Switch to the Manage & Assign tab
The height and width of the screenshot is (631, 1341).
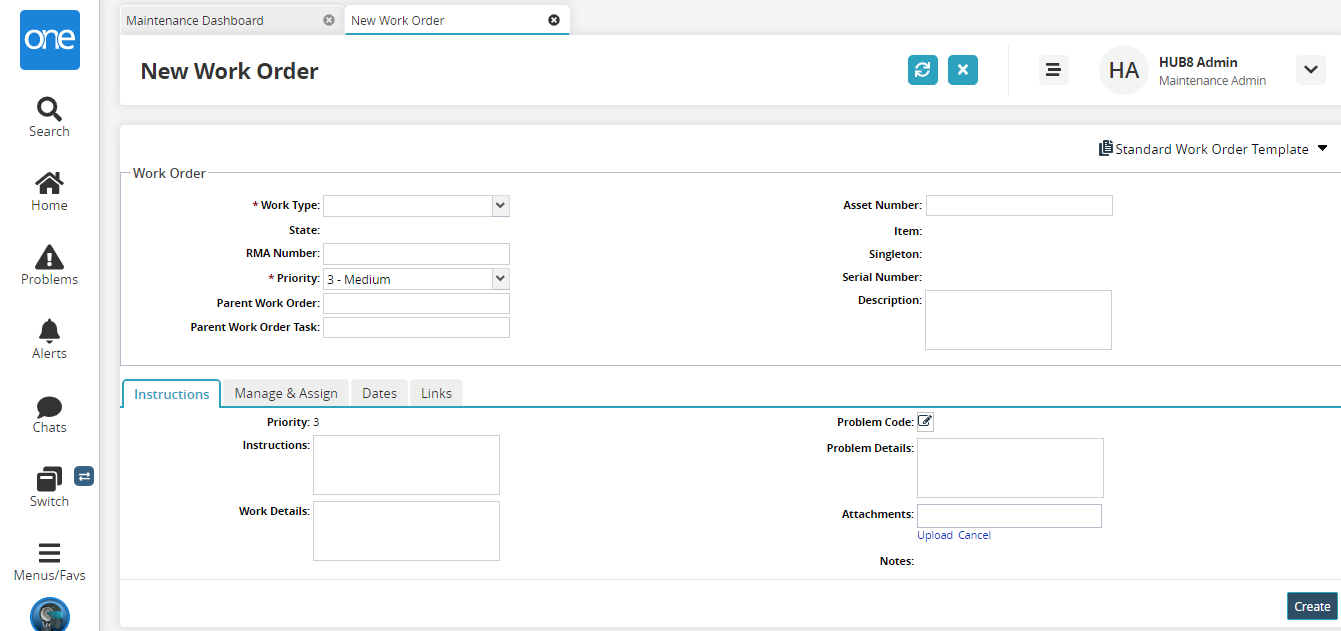[285, 393]
